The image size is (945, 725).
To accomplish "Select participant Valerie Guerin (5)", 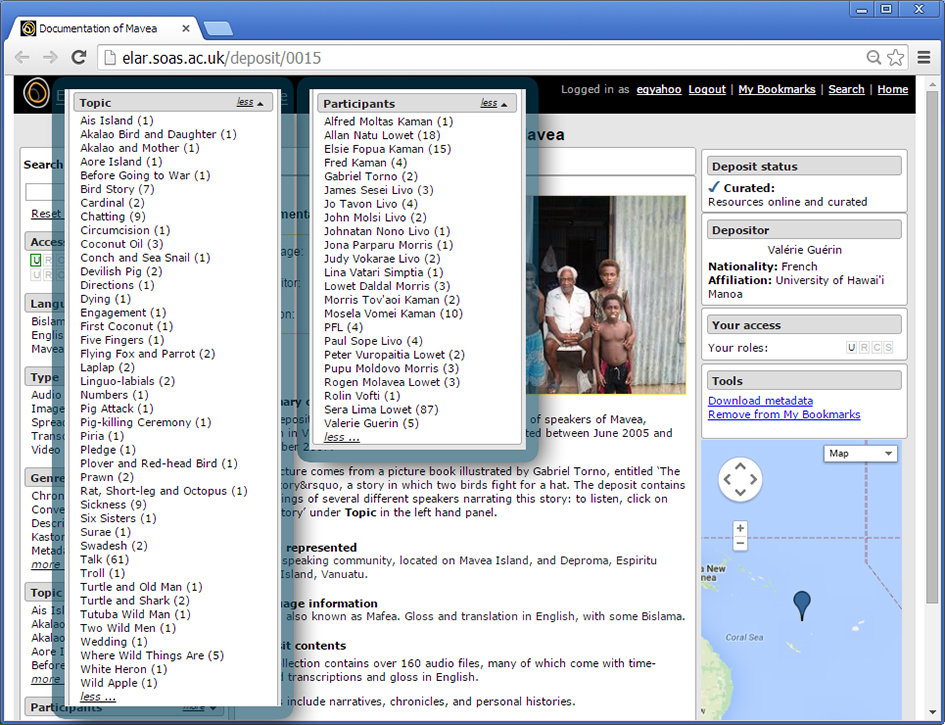I will (x=371, y=423).
